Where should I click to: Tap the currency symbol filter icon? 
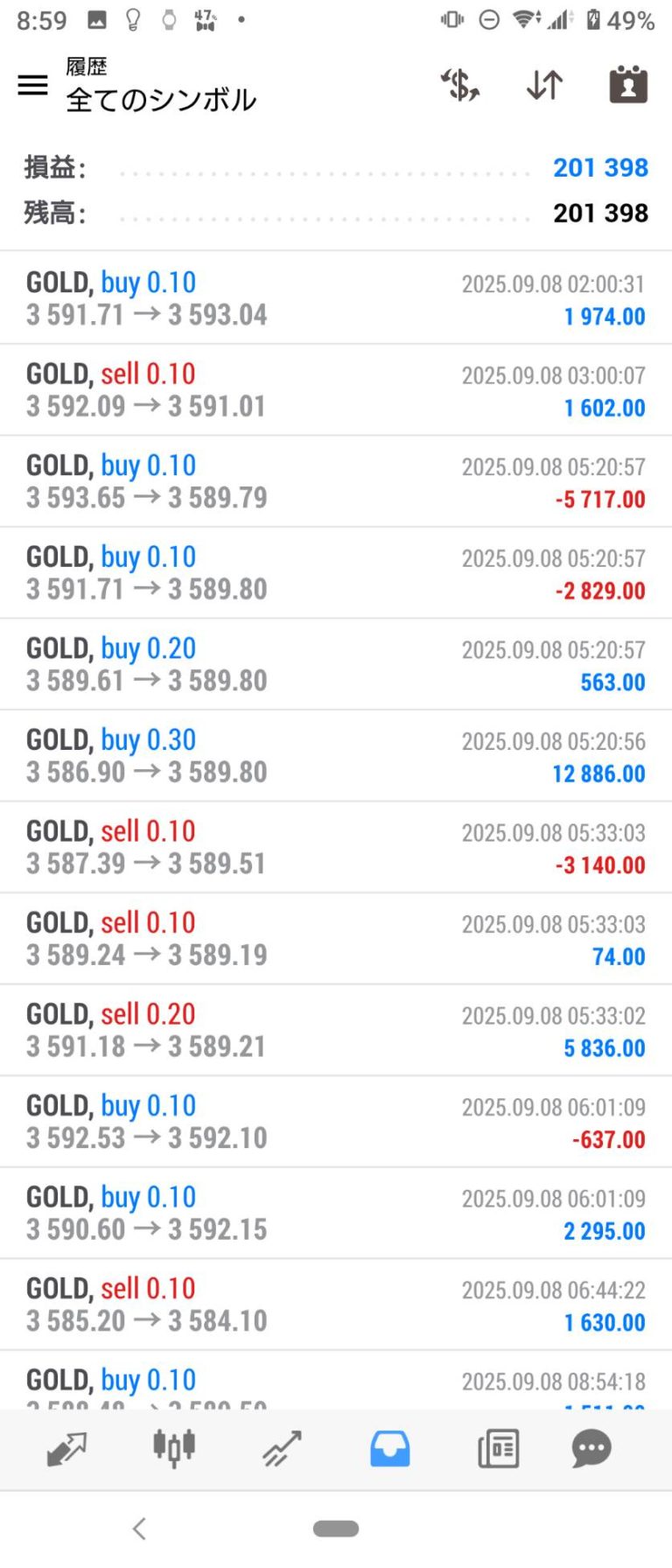(459, 85)
